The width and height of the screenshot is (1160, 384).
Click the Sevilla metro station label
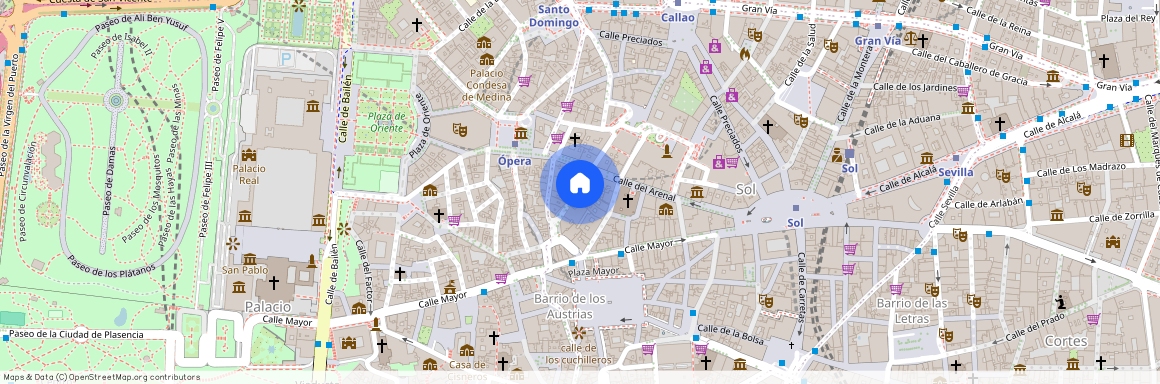[956, 172]
